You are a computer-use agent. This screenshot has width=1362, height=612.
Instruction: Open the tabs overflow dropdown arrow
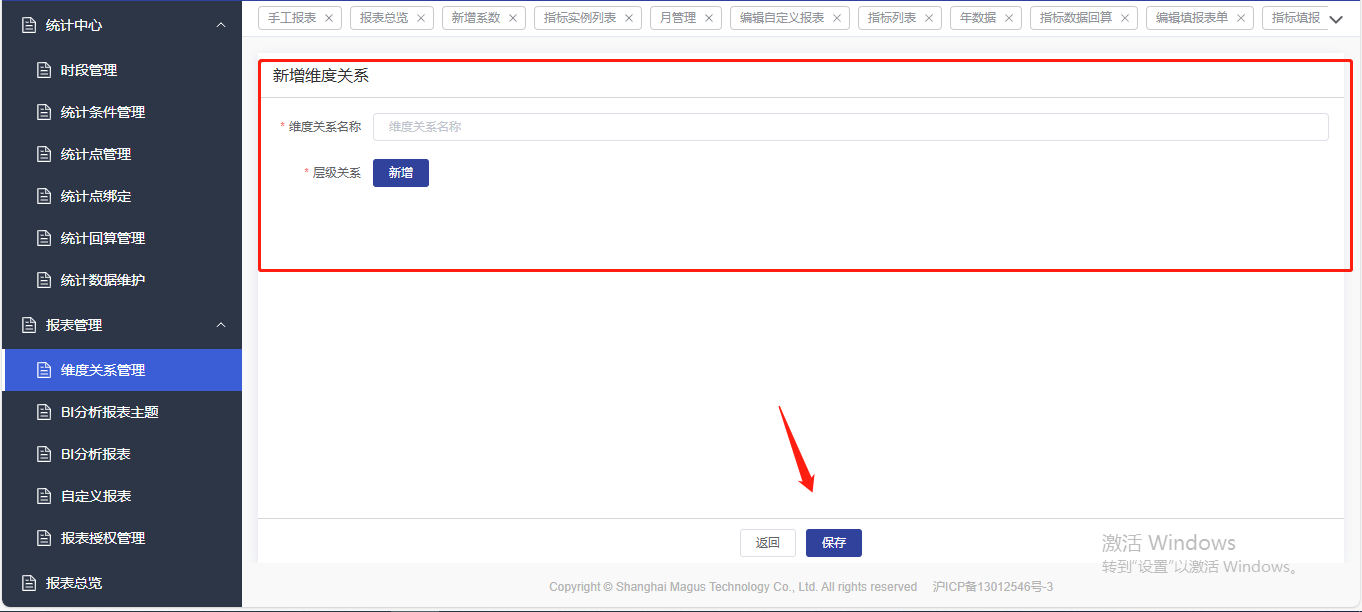[1336, 19]
